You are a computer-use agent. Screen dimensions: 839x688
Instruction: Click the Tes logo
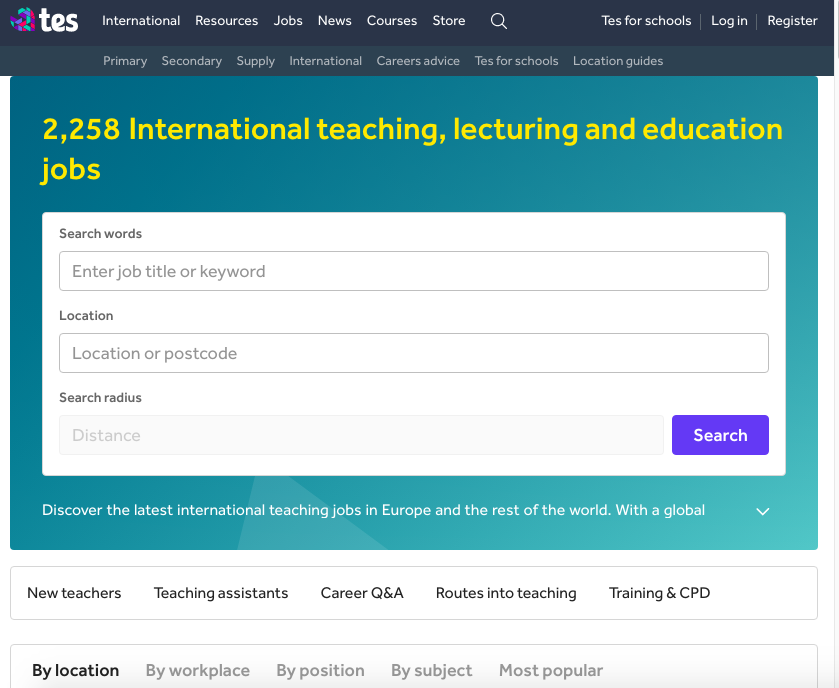pos(44,20)
